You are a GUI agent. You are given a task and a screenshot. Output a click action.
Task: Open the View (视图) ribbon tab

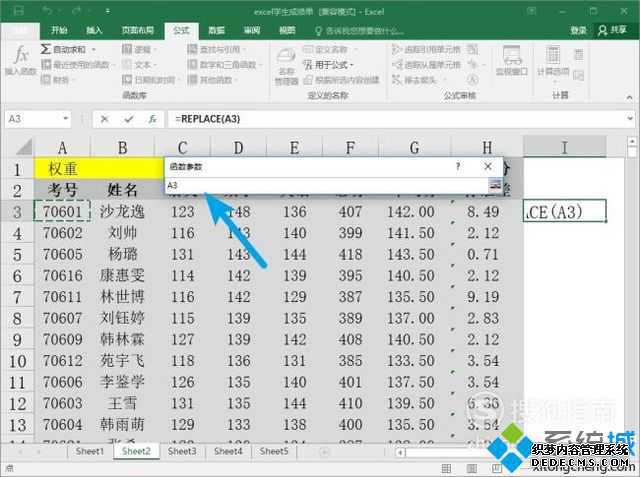[x=287, y=30]
